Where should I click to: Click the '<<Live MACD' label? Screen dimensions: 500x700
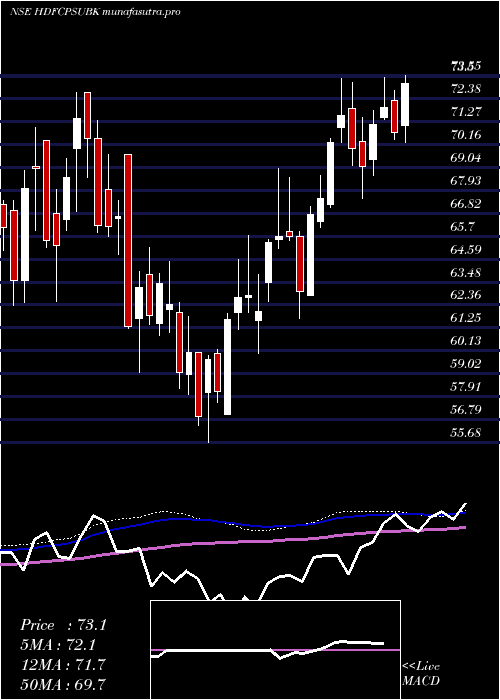pos(421,674)
